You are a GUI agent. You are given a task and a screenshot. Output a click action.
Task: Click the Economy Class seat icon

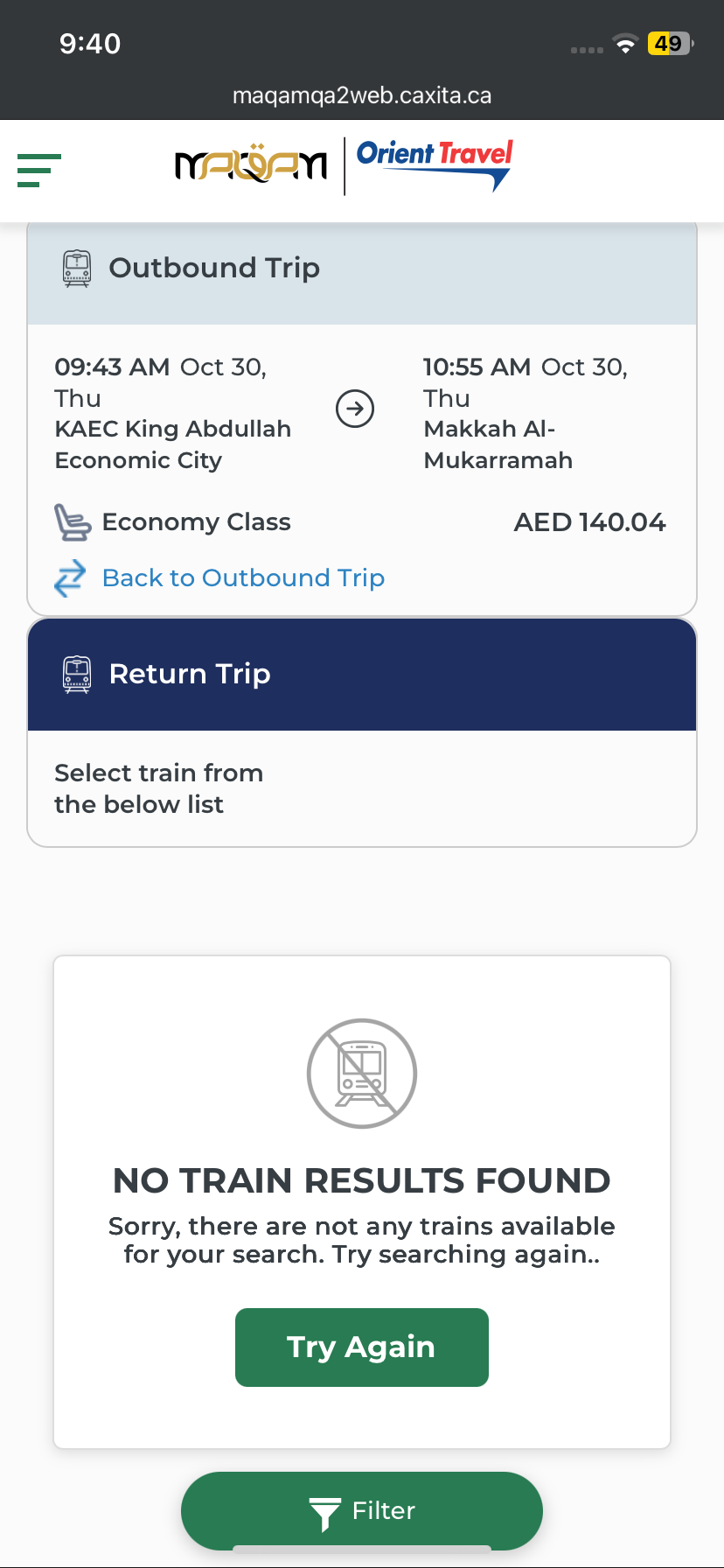coord(73,522)
